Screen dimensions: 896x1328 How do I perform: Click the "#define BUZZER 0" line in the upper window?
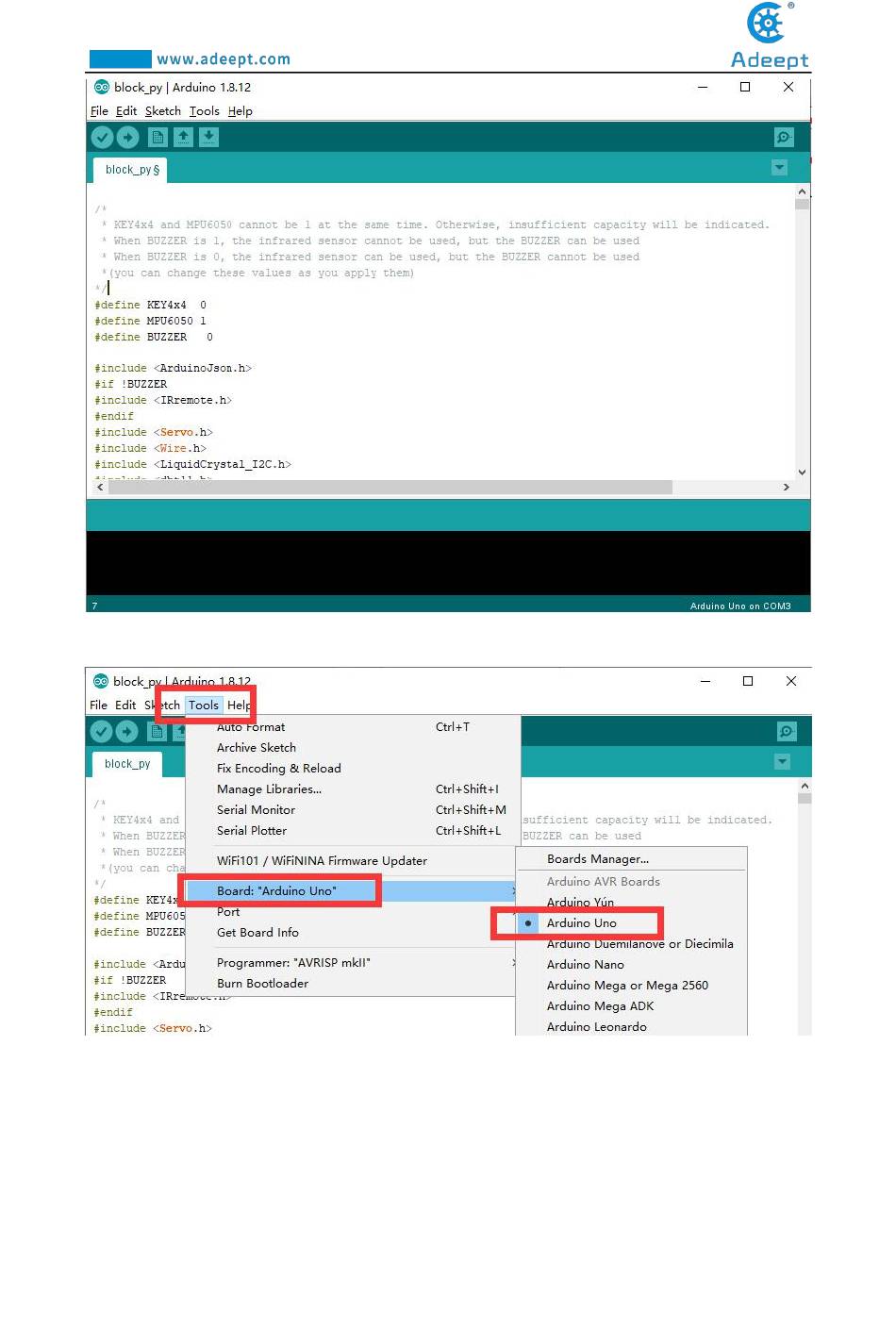coord(154,337)
